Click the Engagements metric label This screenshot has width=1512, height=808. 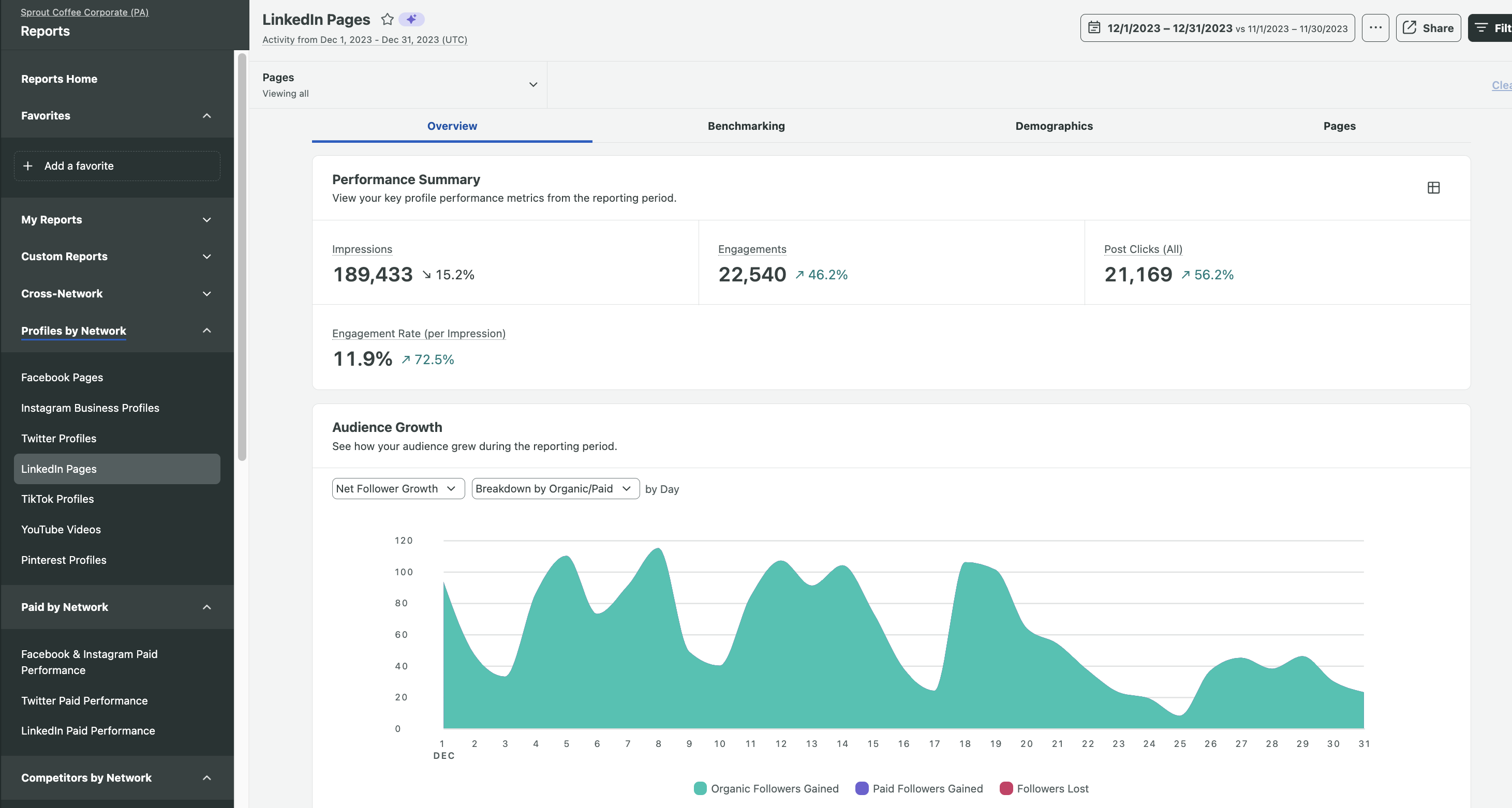pos(752,249)
